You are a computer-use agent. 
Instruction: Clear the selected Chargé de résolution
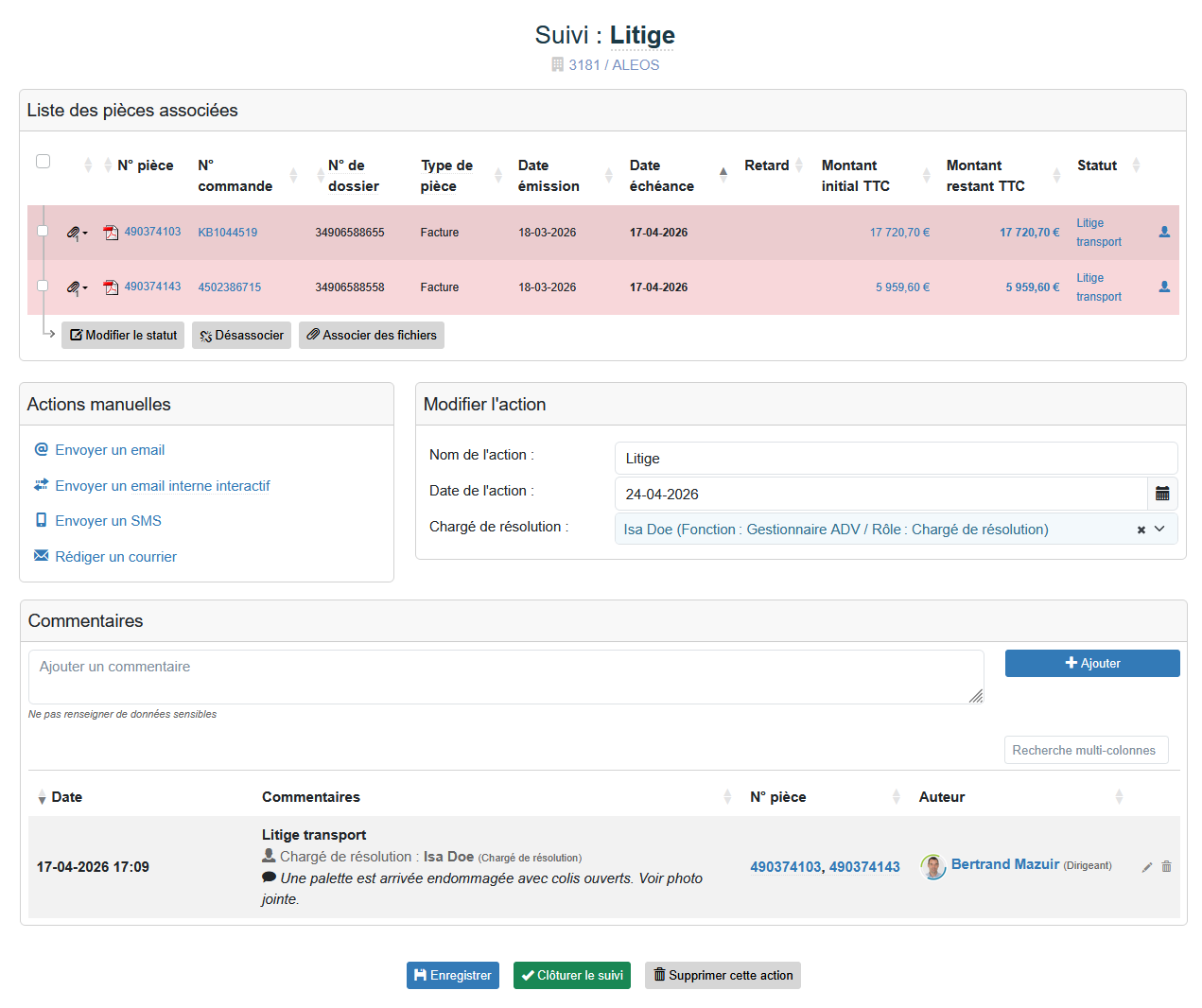tap(1141, 530)
